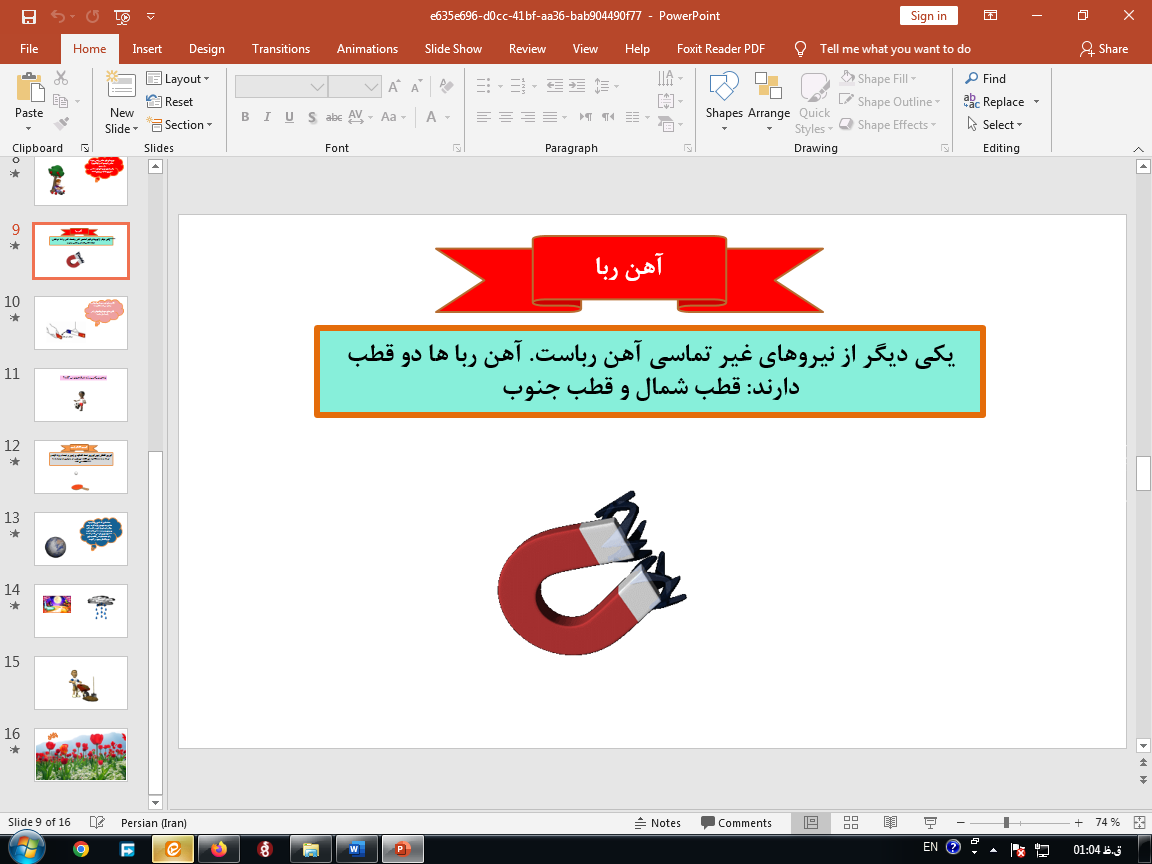
Task: Open the font size combo box
Action: click(x=355, y=87)
